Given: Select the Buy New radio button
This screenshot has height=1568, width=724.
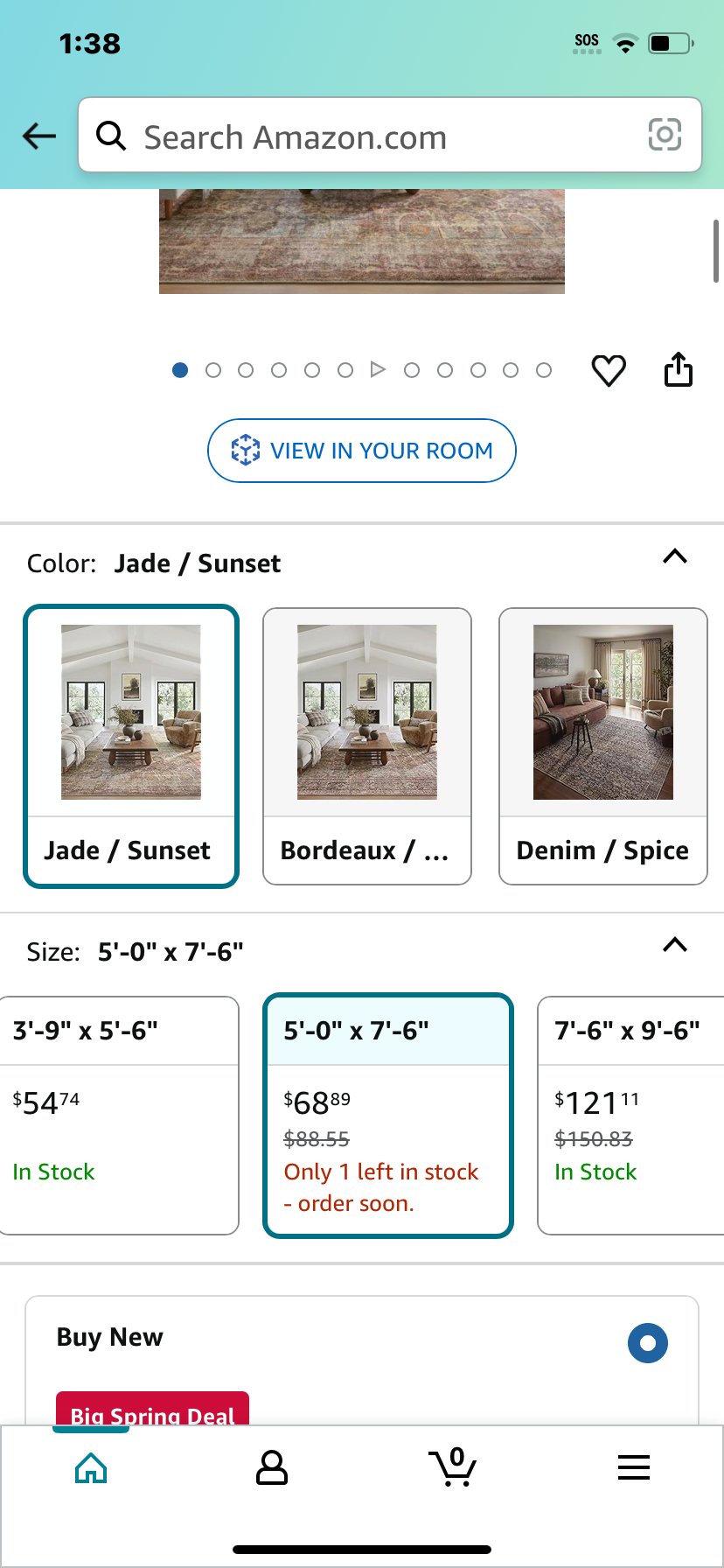Looking at the screenshot, I should tap(648, 1343).
